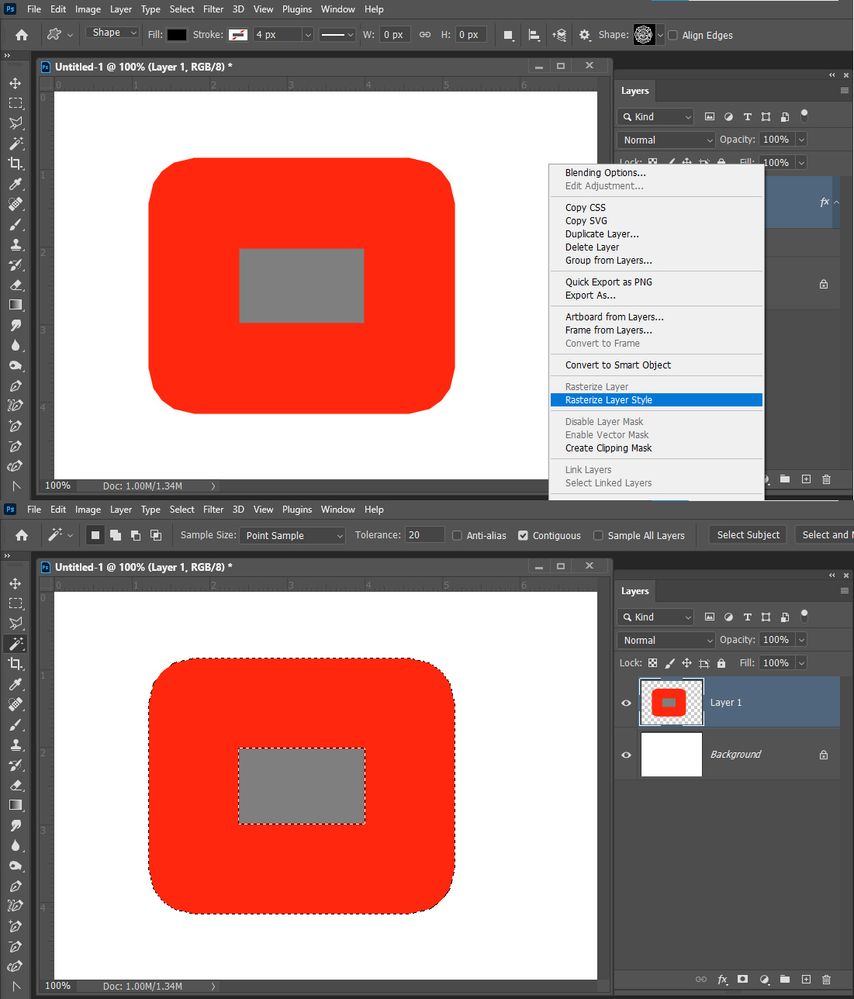Click the black Fill color swatch
The height and width of the screenshot is (999, 854).
pyautogui.click(x=177, y=34)
